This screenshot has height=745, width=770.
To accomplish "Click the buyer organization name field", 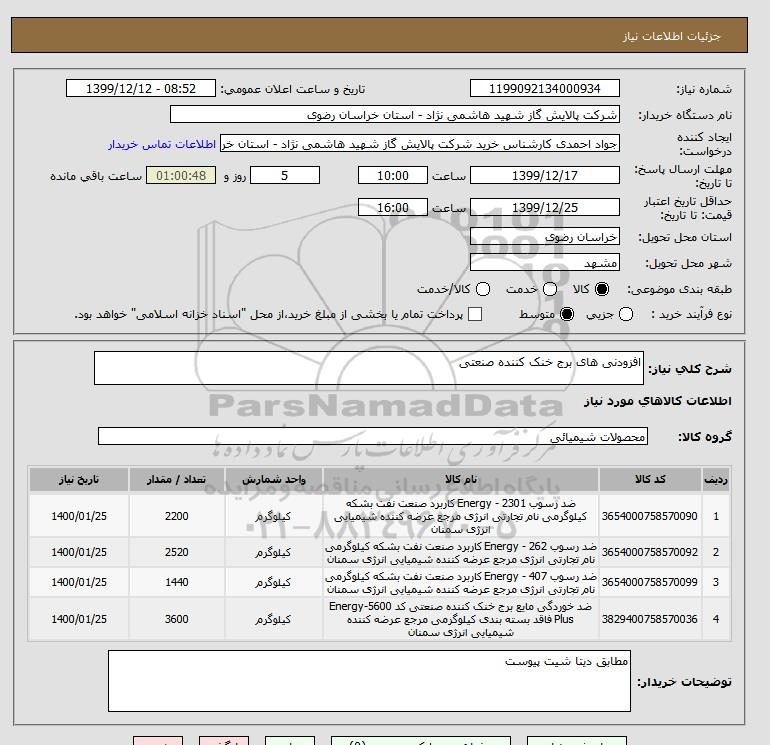I will point(395,114).
